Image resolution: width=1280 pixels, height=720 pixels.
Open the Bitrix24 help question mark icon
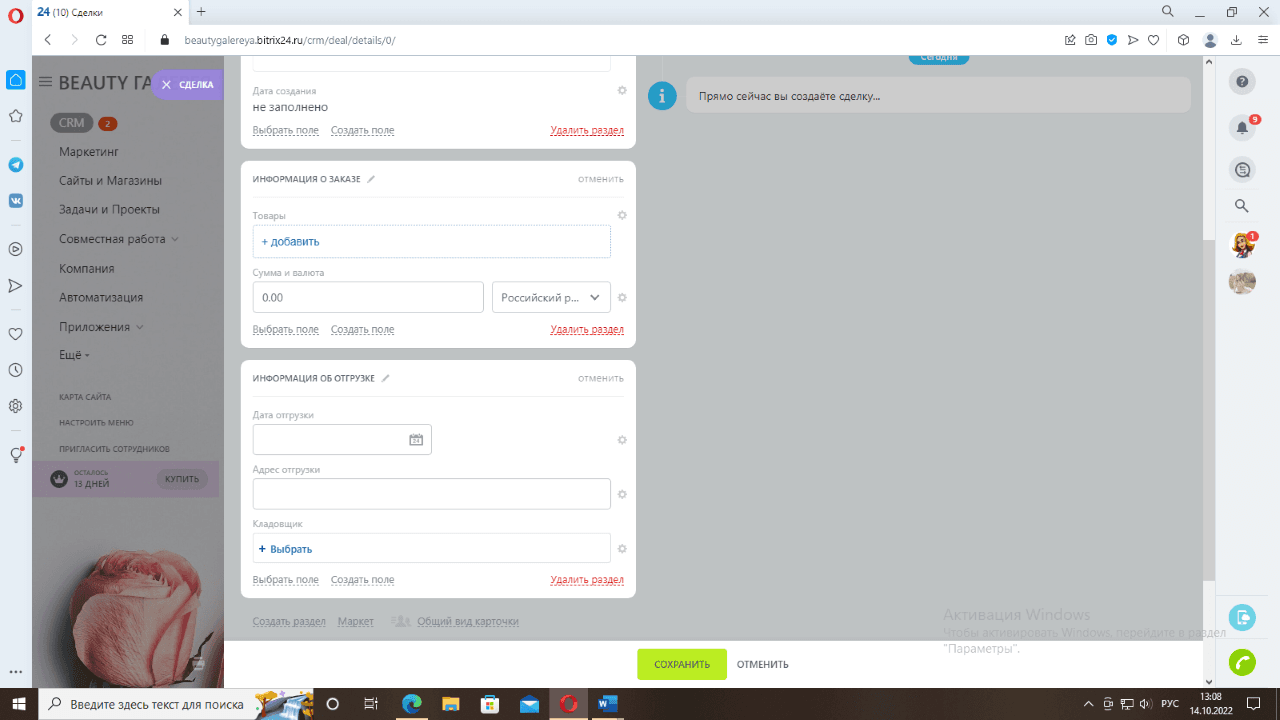[1242, 82]
